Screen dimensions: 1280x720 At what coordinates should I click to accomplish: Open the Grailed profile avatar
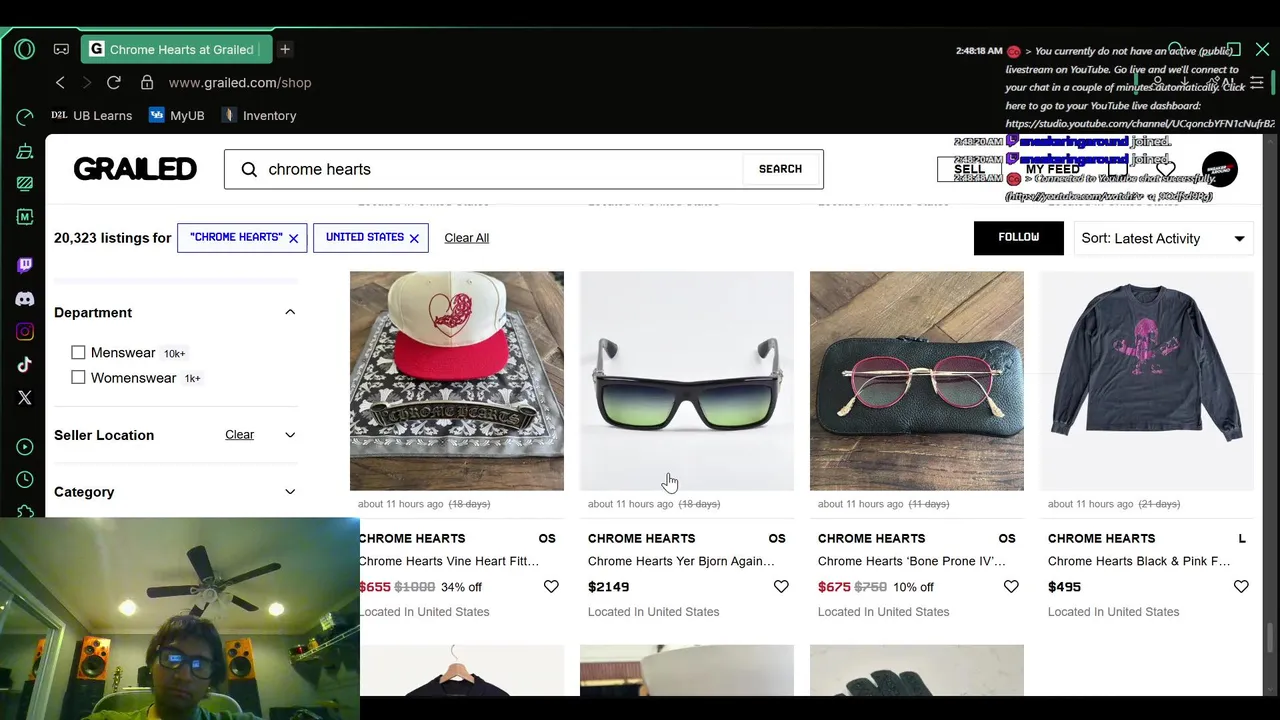pyautogui.click(x=1220, y=169)
